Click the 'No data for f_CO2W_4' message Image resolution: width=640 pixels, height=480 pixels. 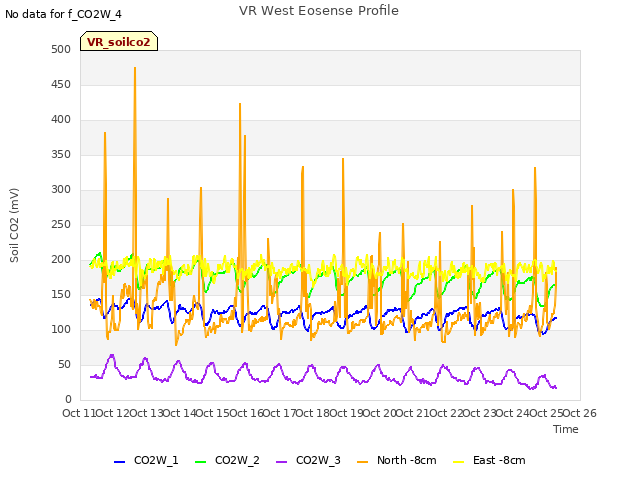pyautogui.click(x=63, y=14)
